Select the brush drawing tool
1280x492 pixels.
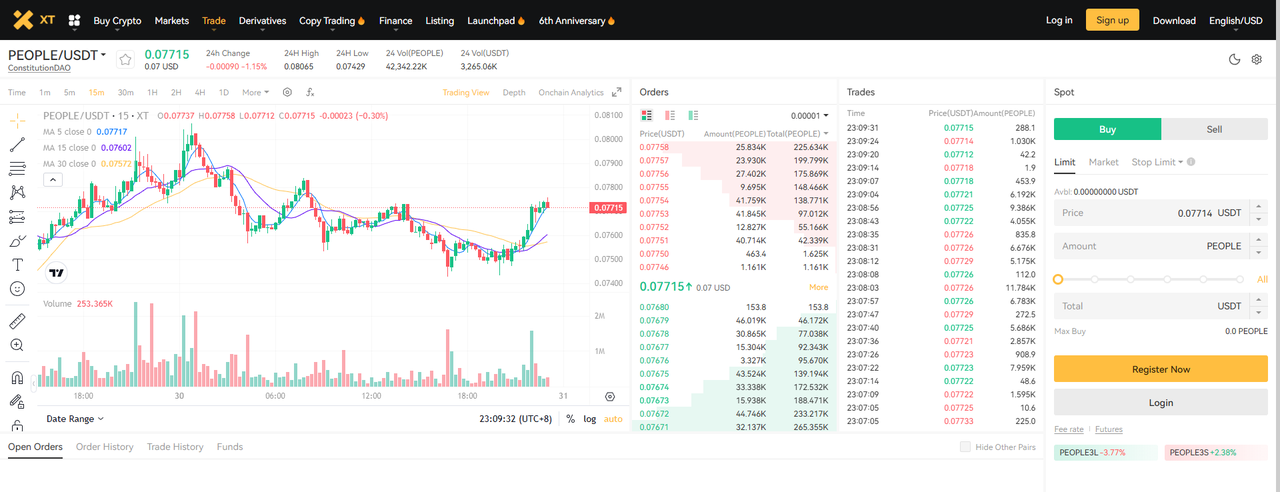[17, 240]
